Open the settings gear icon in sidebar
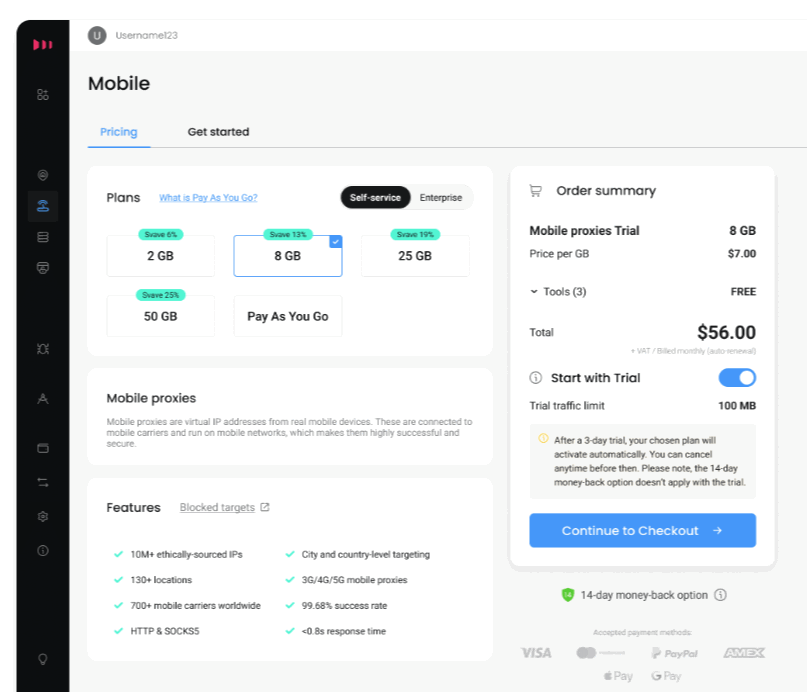This screenshot has width=807, height=692. coord(42,517)
